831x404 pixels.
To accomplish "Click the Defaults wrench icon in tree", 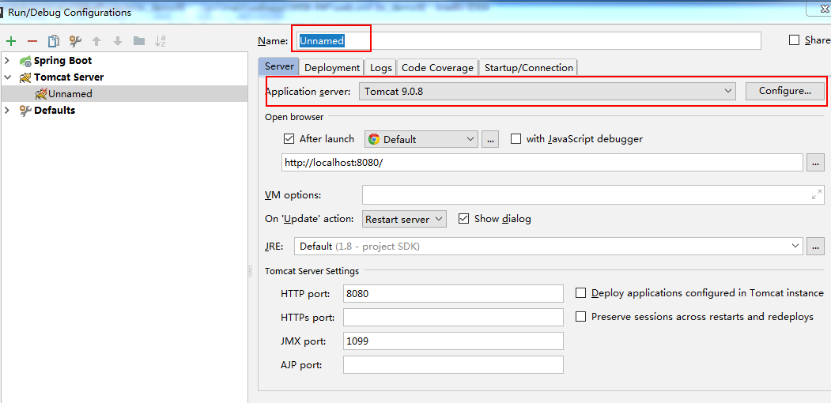I will (25, 111).
